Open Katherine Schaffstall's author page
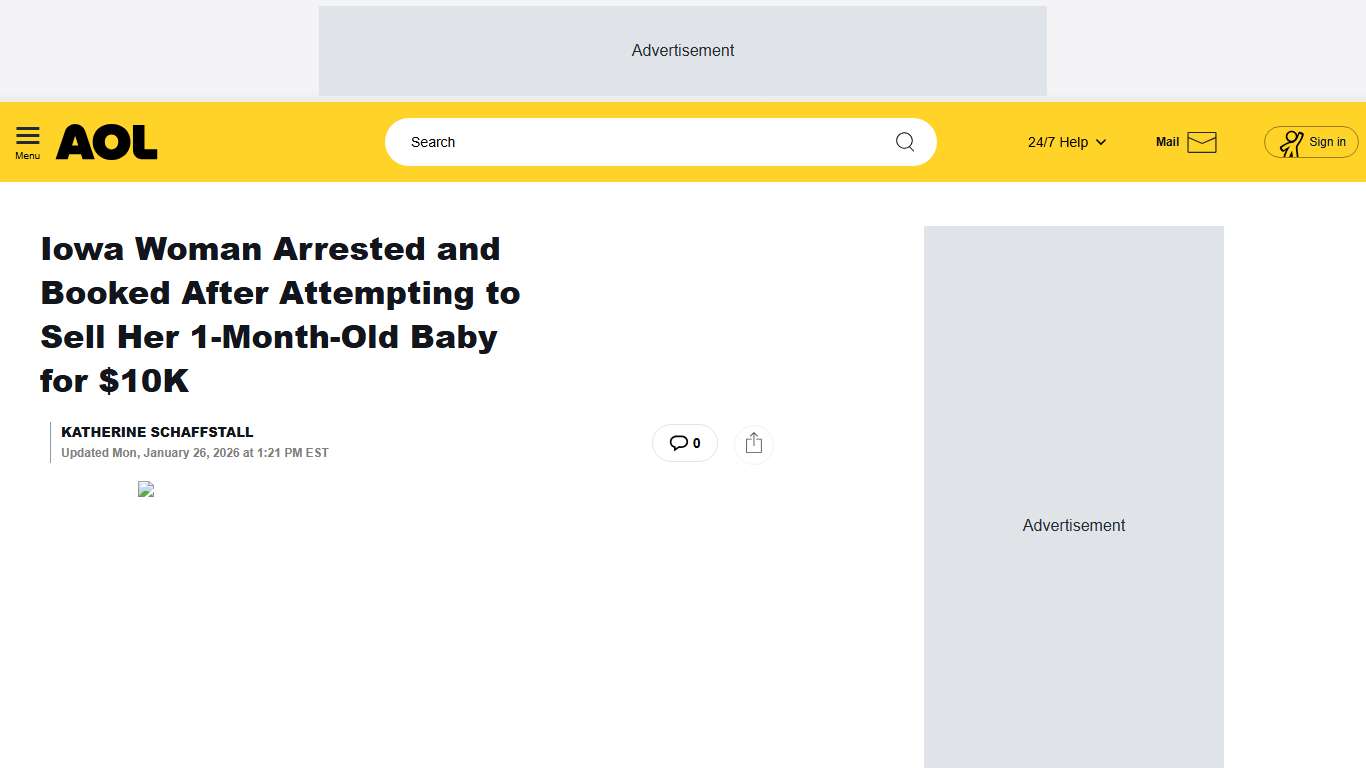The width and height of the screenshot is (1366, 768). 157,432
